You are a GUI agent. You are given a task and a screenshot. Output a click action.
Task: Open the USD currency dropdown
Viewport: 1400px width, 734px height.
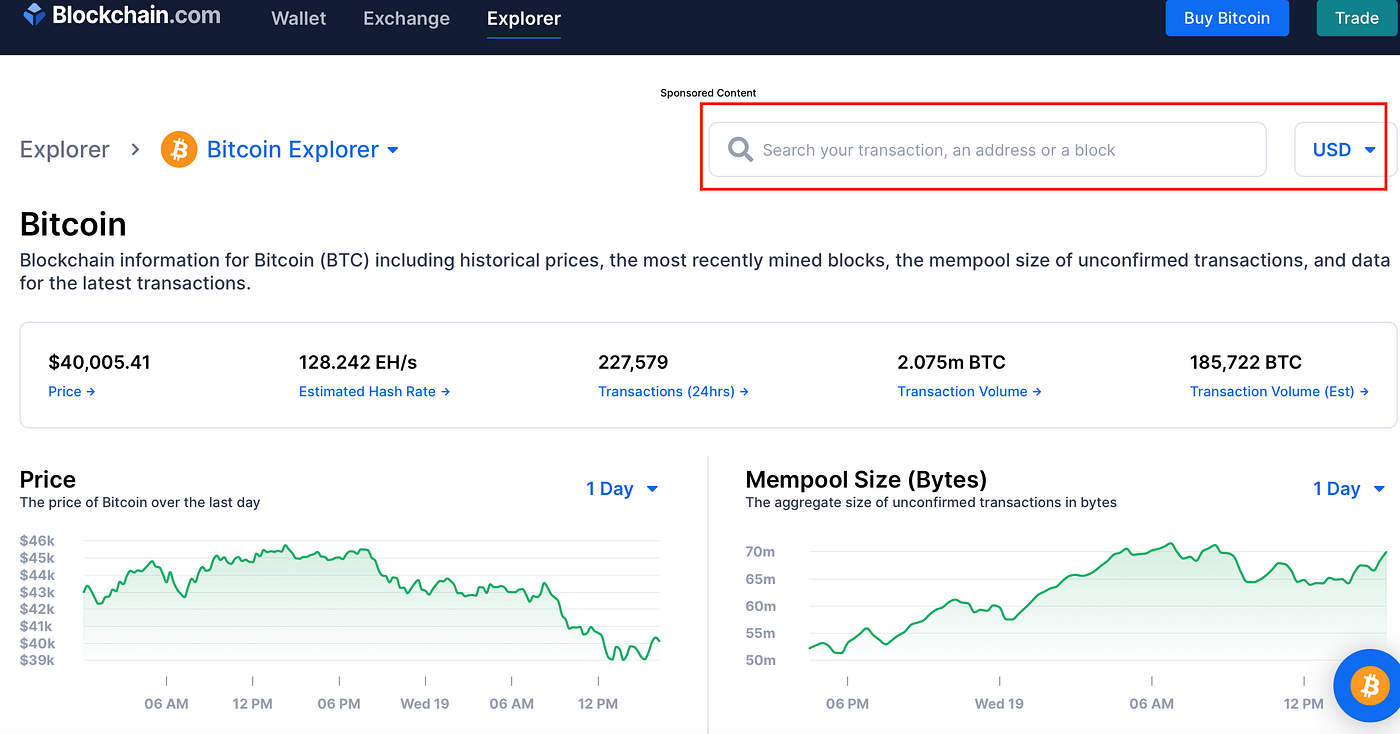(x=1345, y=150)
